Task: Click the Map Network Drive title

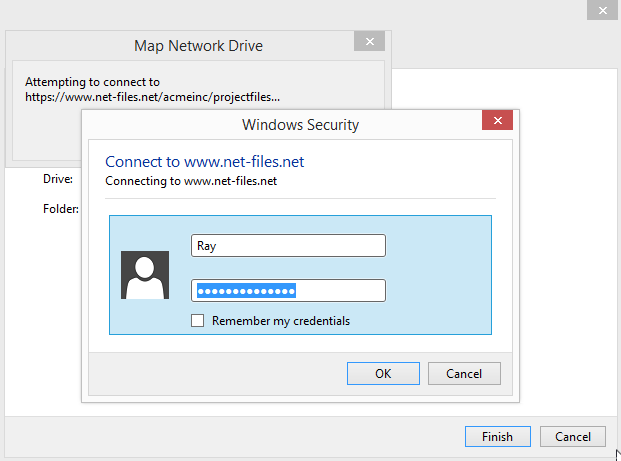Action: tap(198, 46)
